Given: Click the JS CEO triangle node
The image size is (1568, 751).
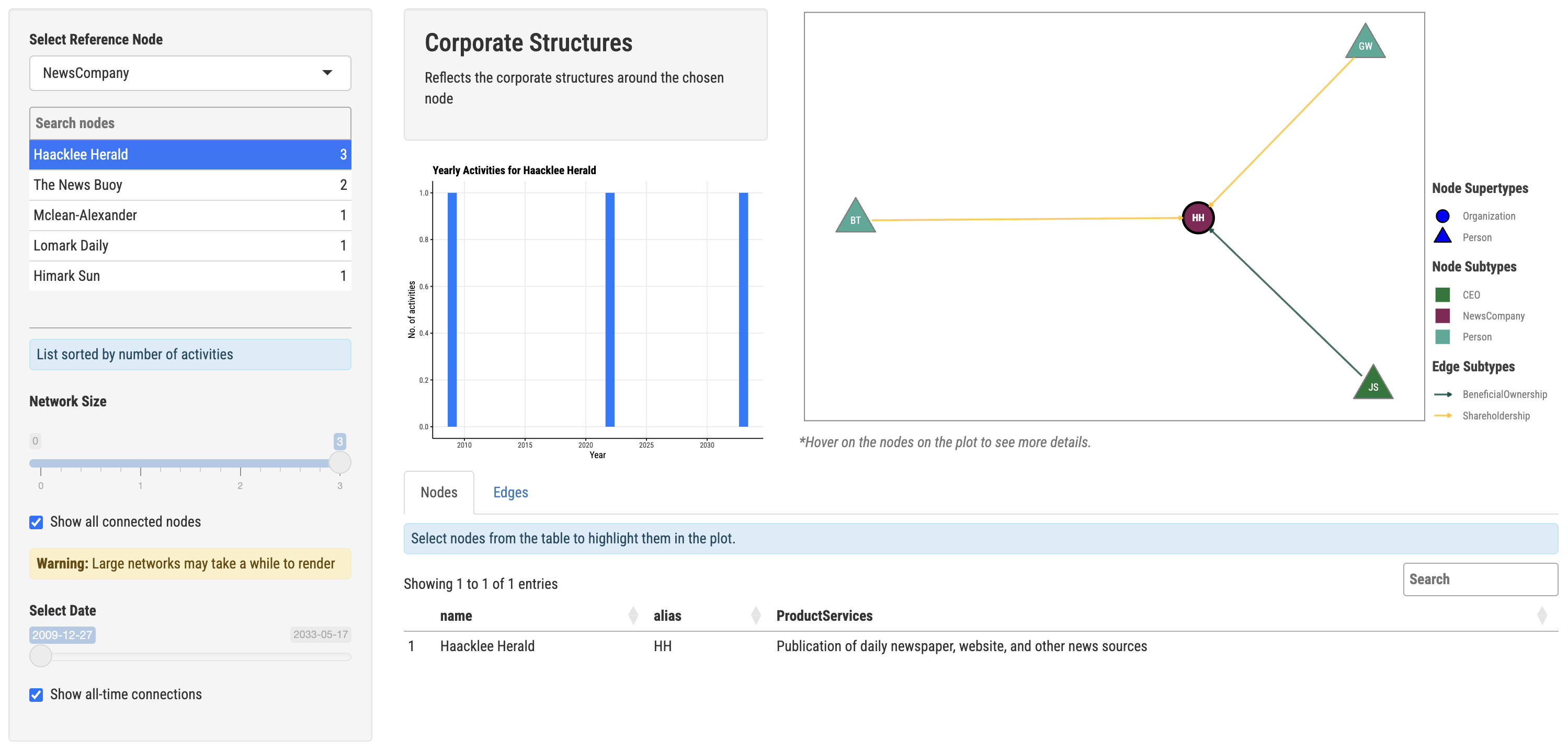Looking at the screenshot, I should tap(1372, 384).
